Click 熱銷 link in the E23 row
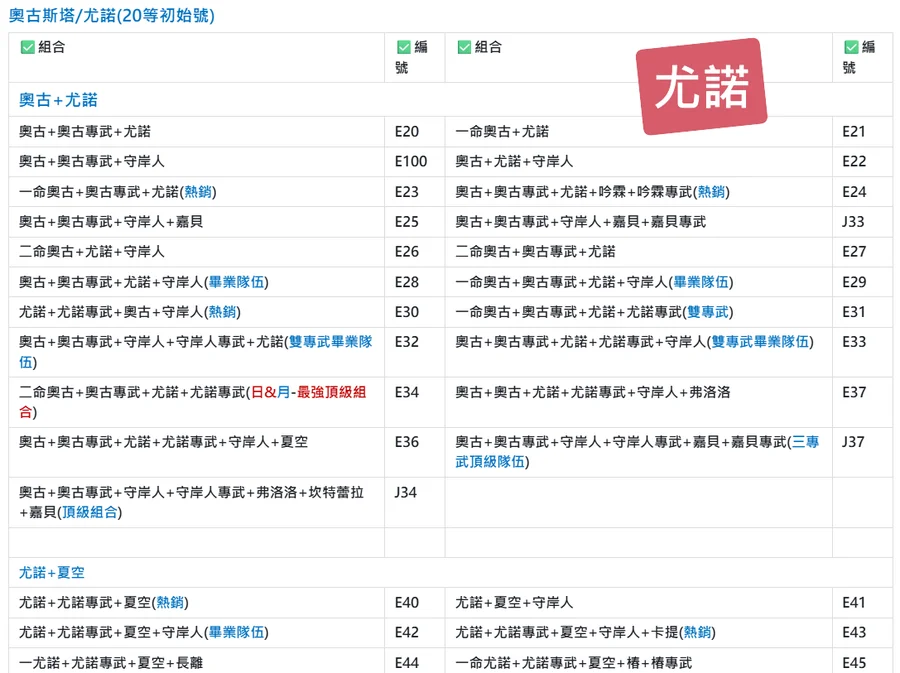 (199, 192)
